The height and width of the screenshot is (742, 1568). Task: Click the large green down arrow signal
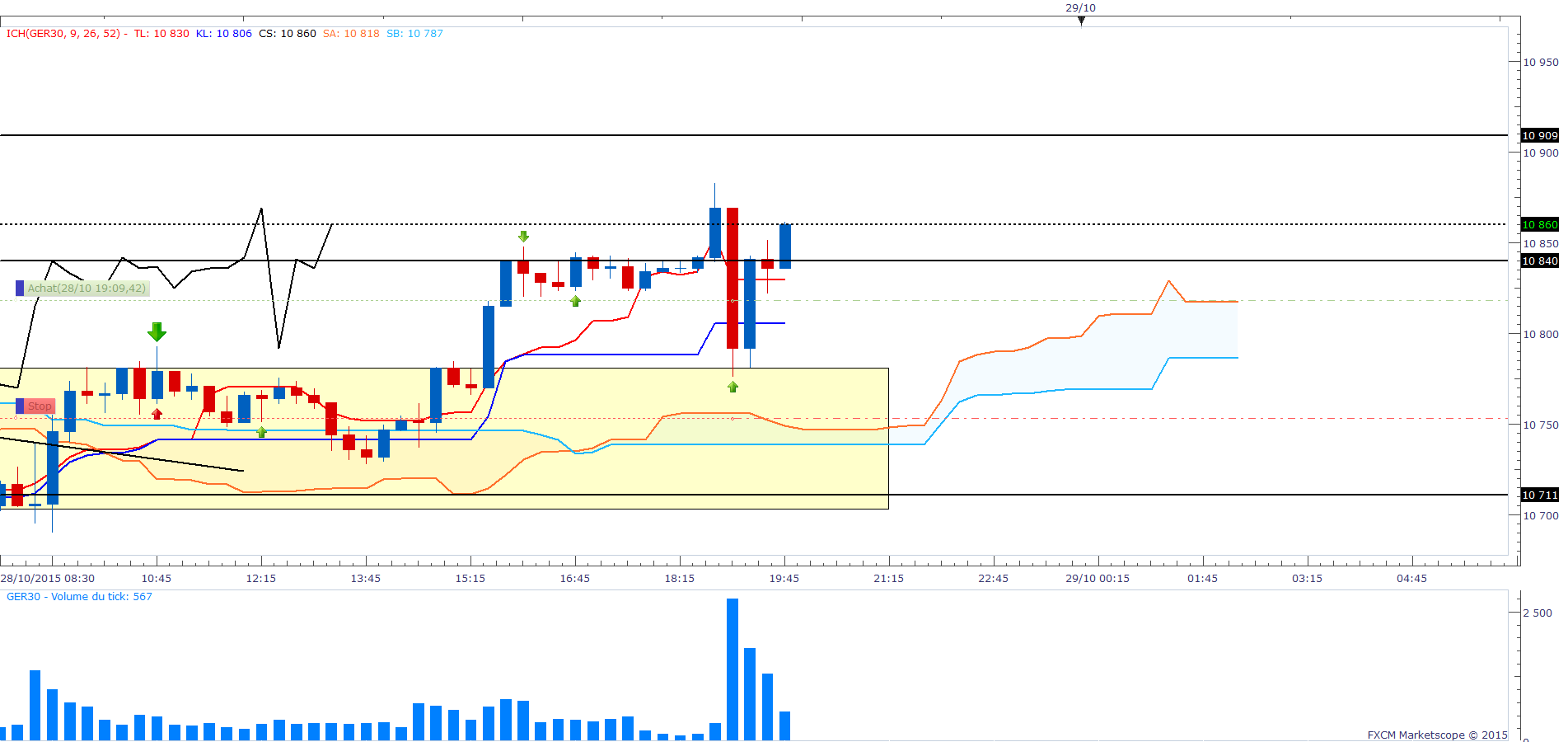click(x=157, y=332)
